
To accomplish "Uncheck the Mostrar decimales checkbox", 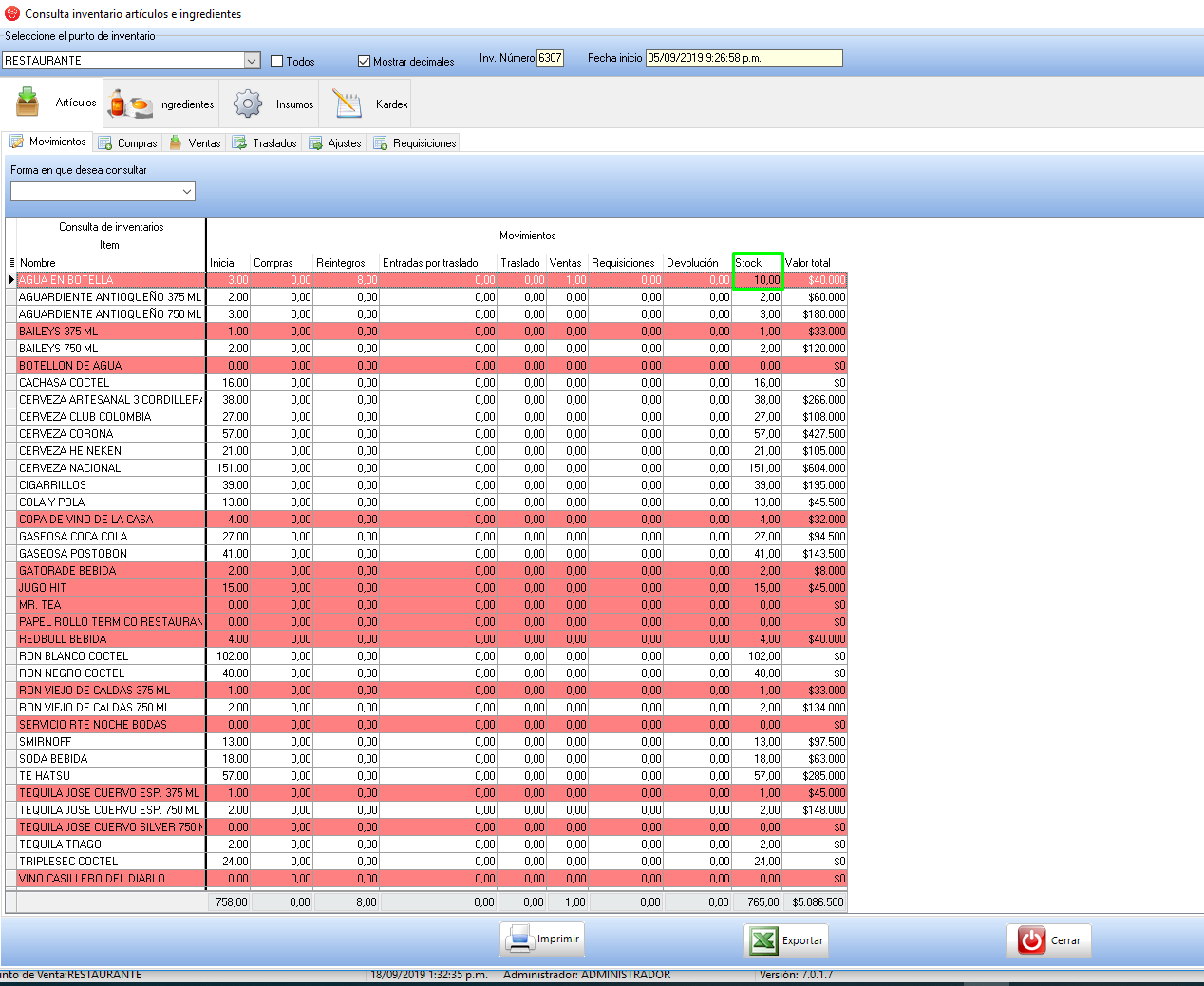I will 364,62.
